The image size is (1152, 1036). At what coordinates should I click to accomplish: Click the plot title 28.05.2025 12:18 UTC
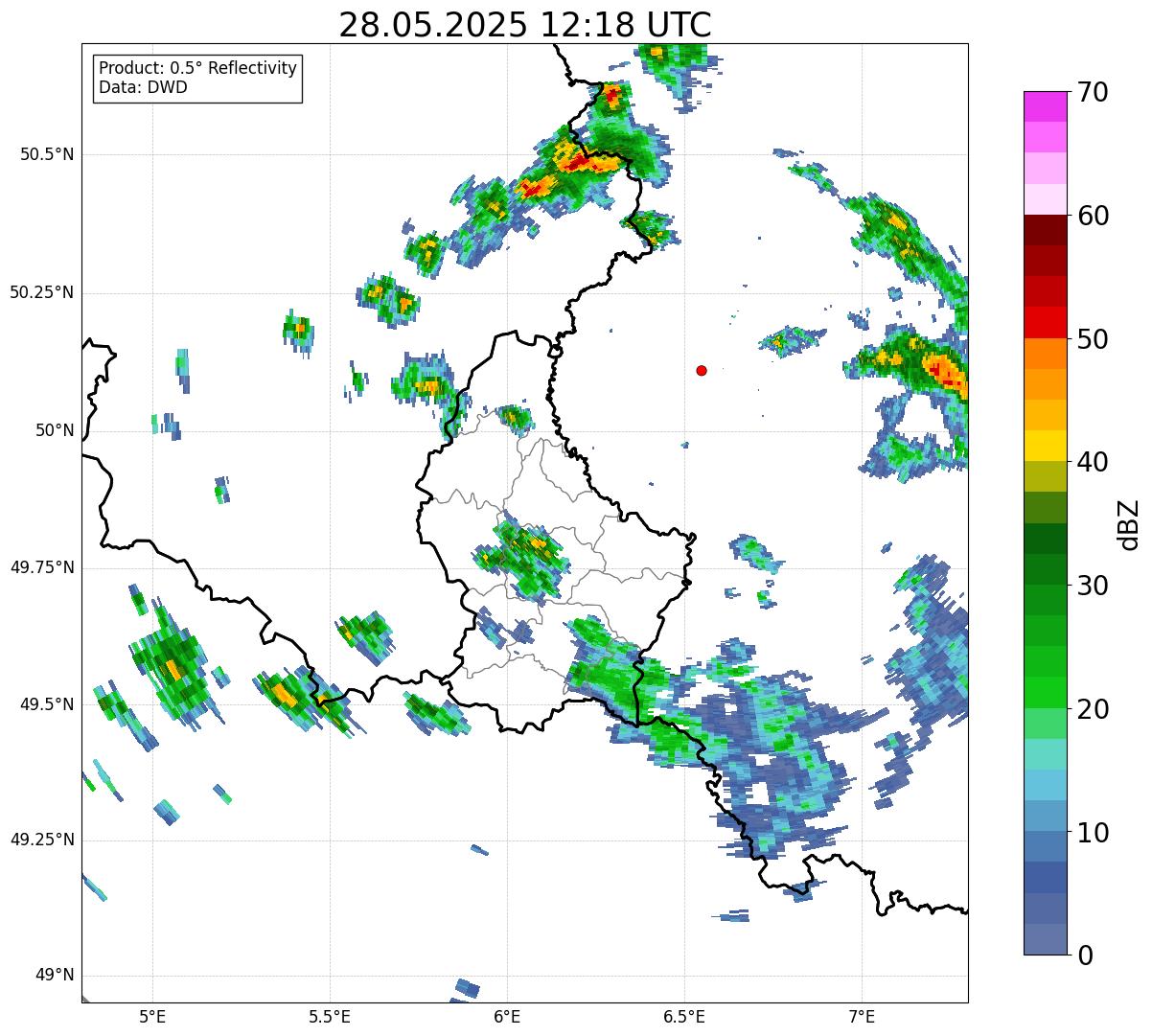[525, 25]
